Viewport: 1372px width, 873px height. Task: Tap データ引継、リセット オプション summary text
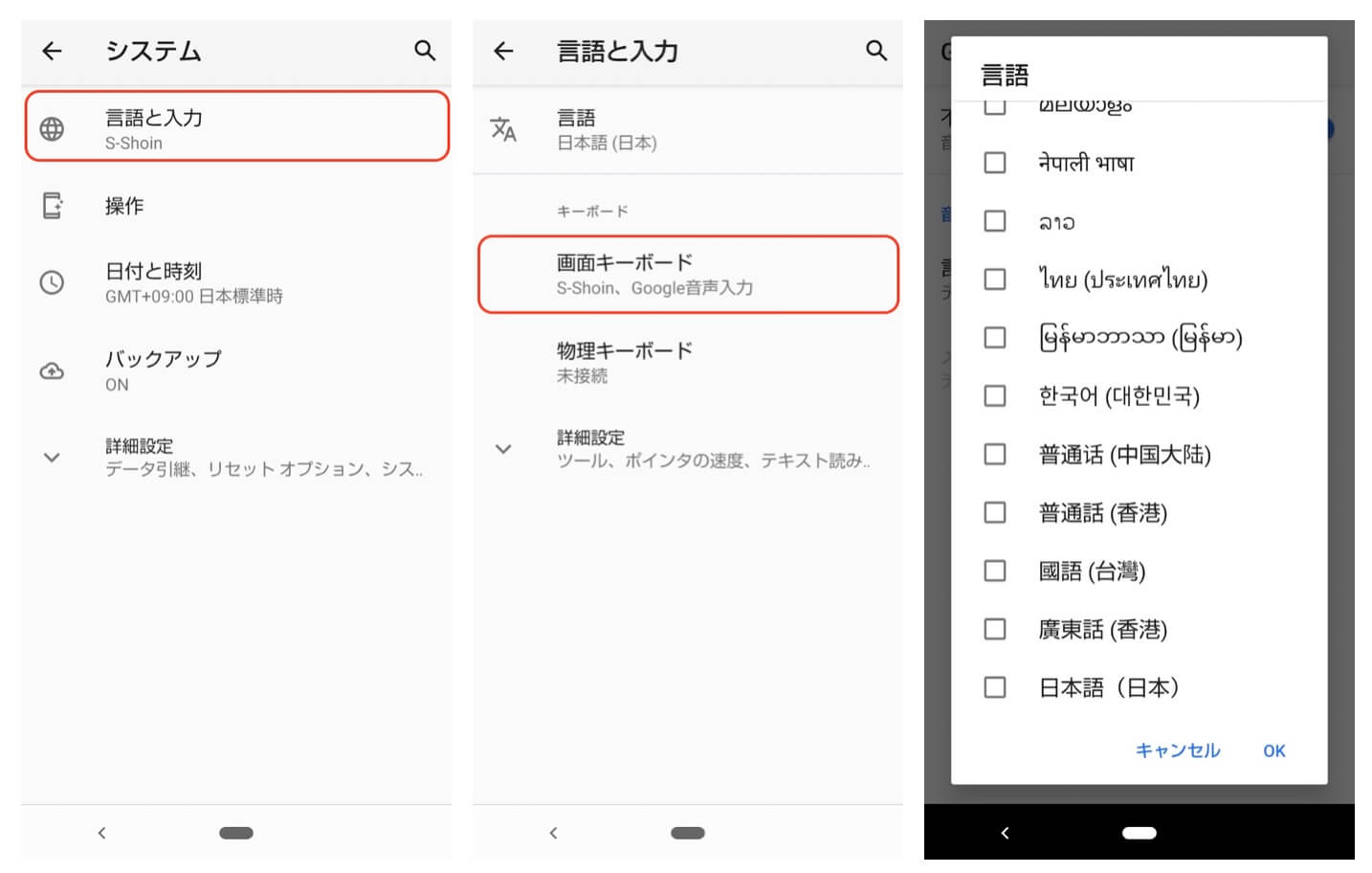coord(264,469)
